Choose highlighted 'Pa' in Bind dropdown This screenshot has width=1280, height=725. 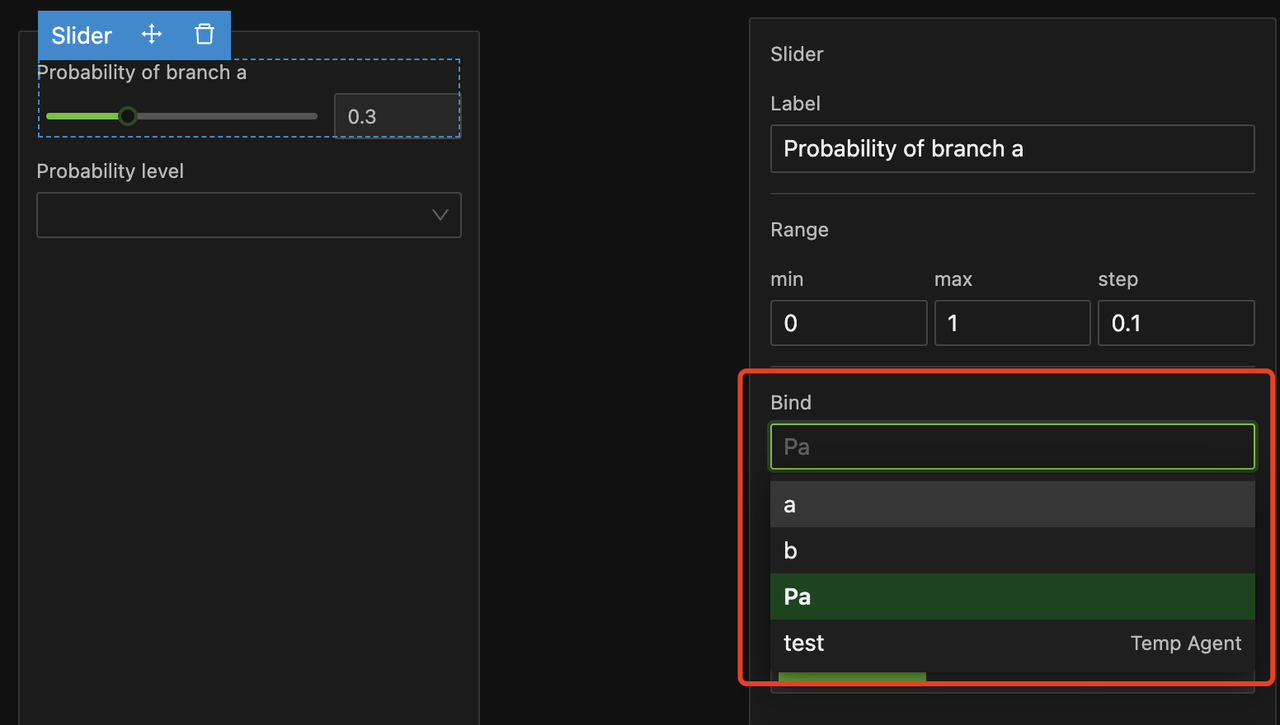pos(1012,597)
